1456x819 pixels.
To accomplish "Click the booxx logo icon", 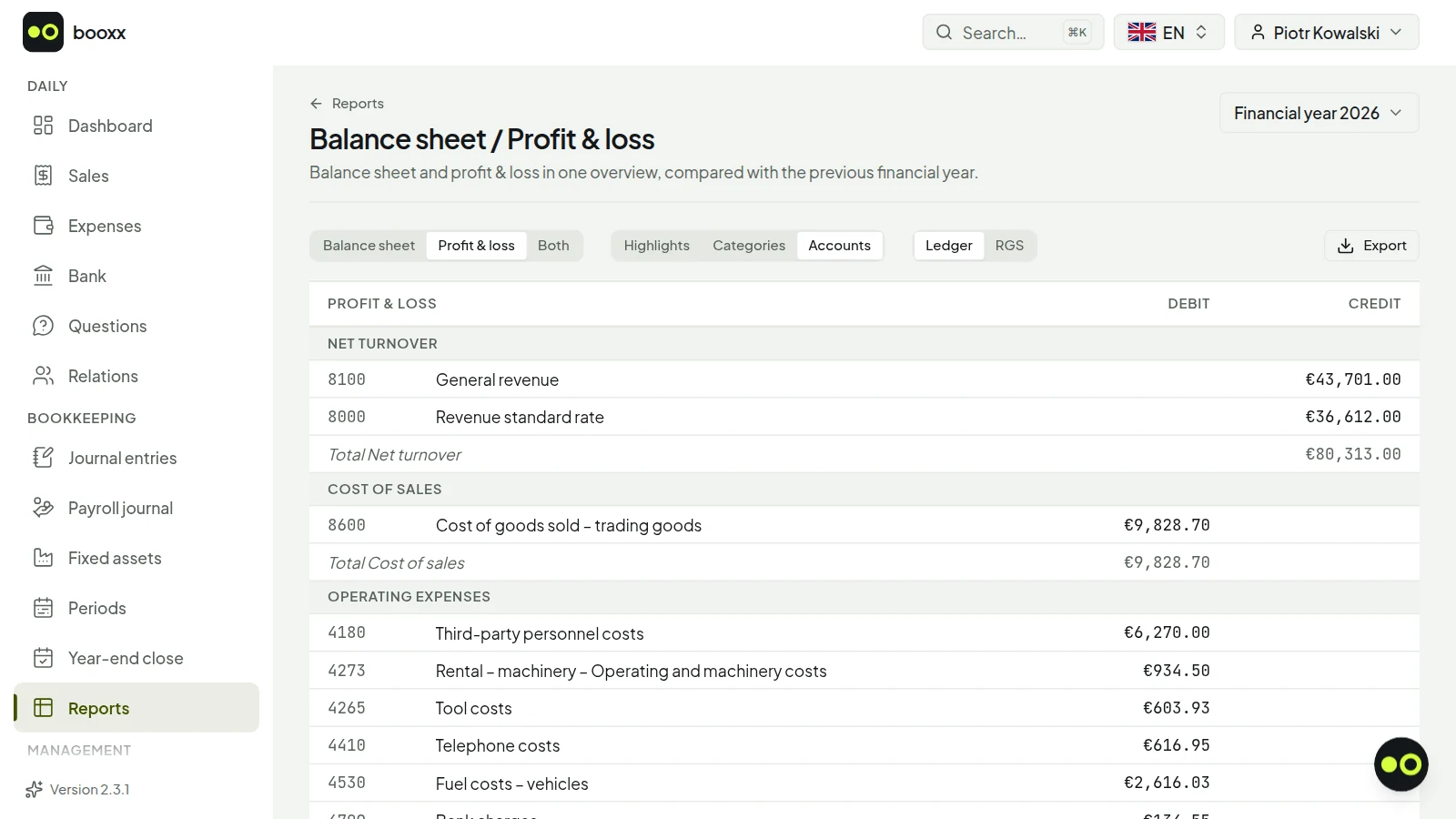I will (43, 32).
